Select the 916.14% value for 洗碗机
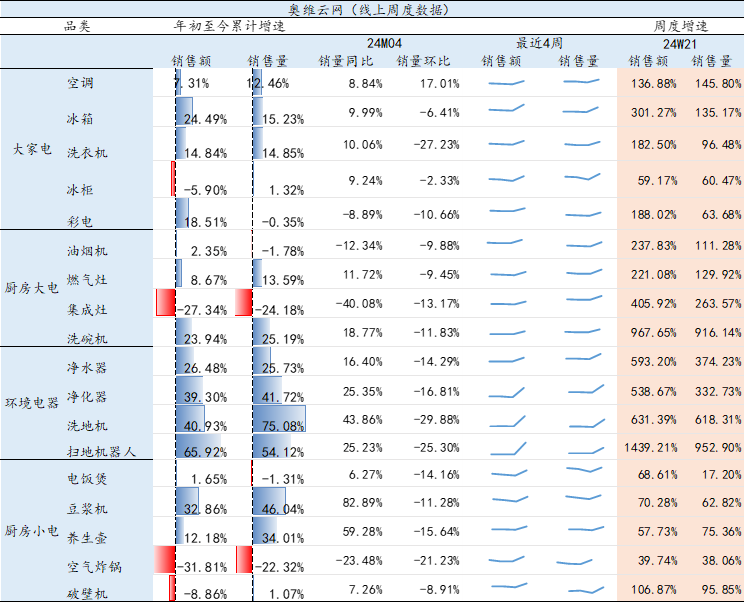 718,333
